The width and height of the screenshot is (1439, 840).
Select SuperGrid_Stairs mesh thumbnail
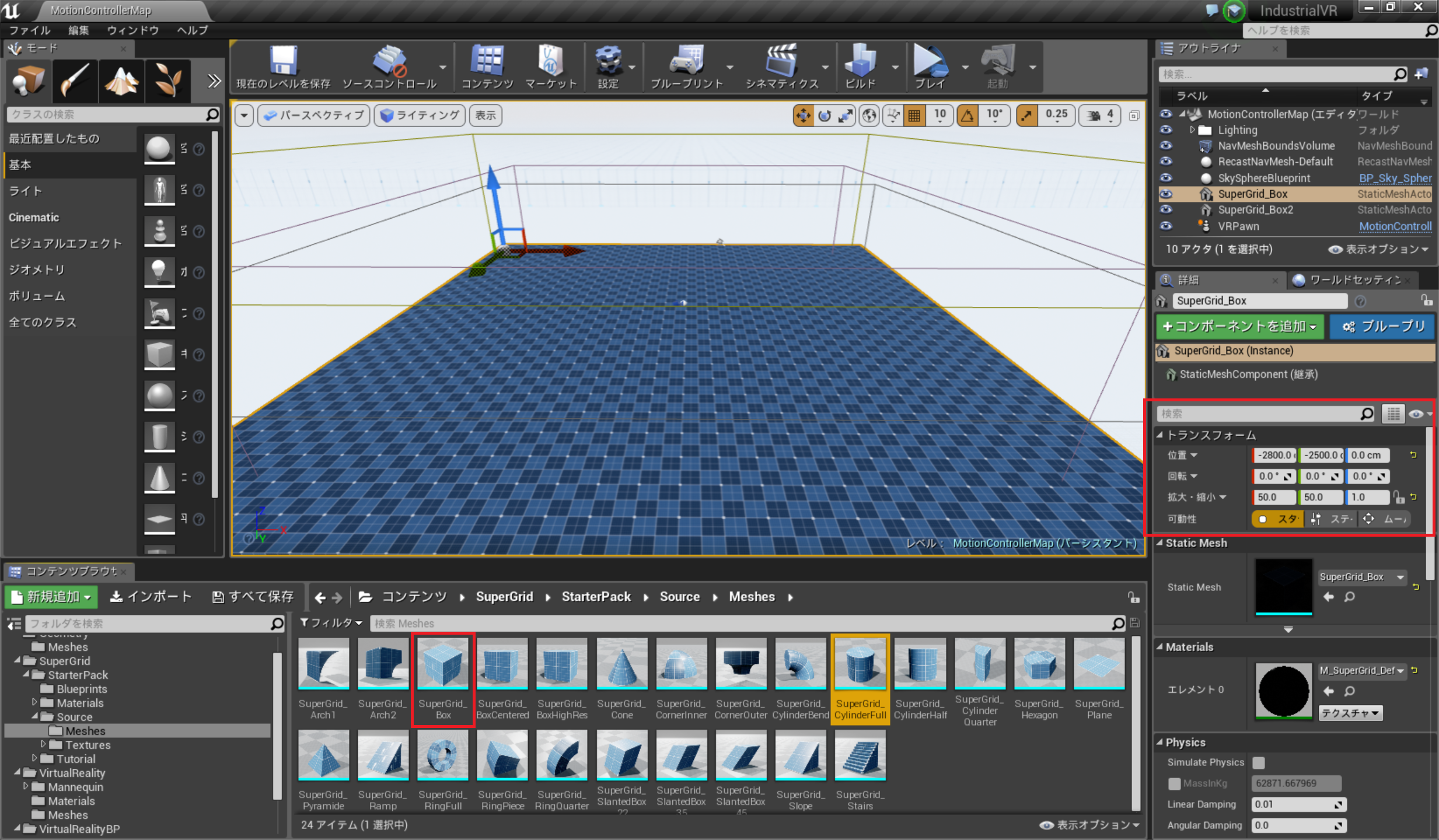(860, 755)
